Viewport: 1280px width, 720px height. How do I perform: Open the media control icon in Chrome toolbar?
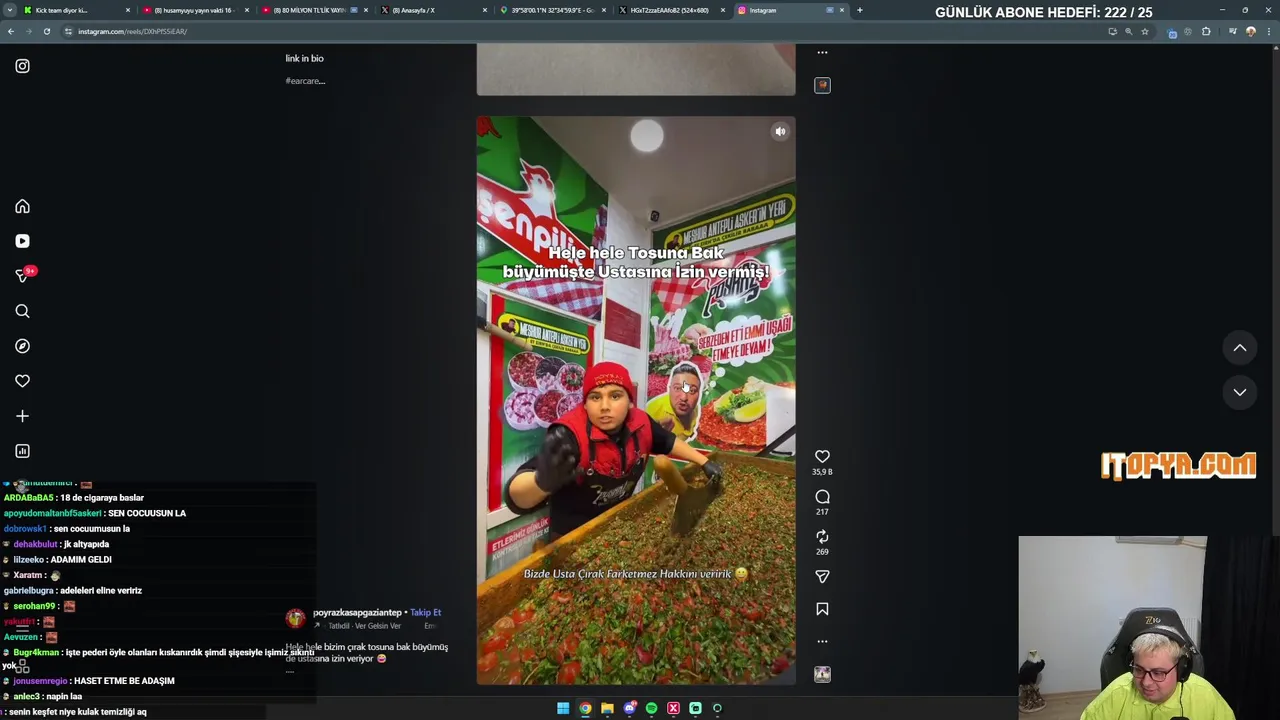(1233, 31)
